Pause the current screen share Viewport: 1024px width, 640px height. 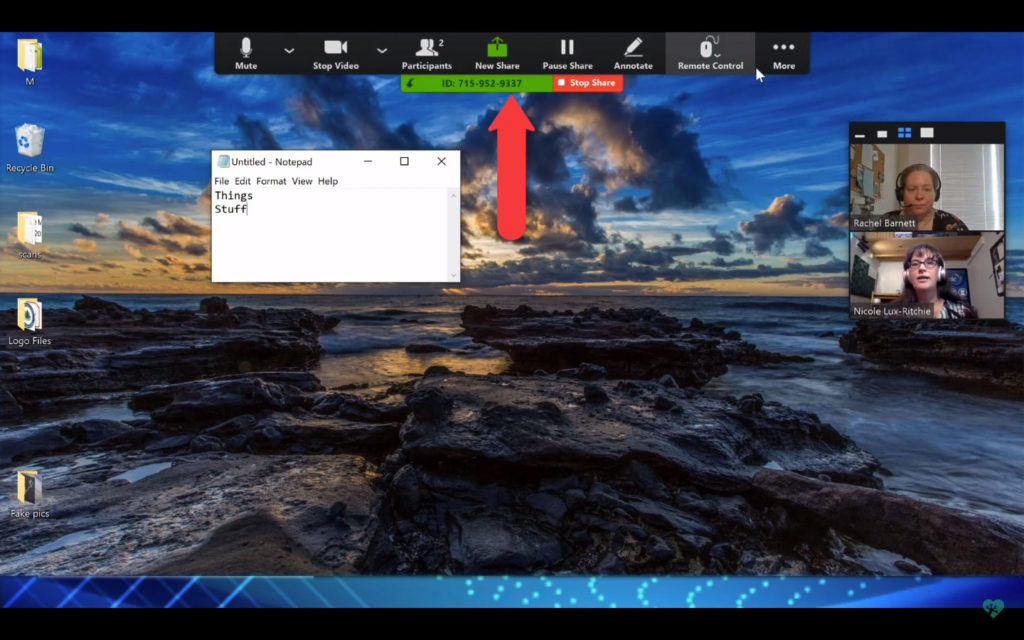(567, 52)
